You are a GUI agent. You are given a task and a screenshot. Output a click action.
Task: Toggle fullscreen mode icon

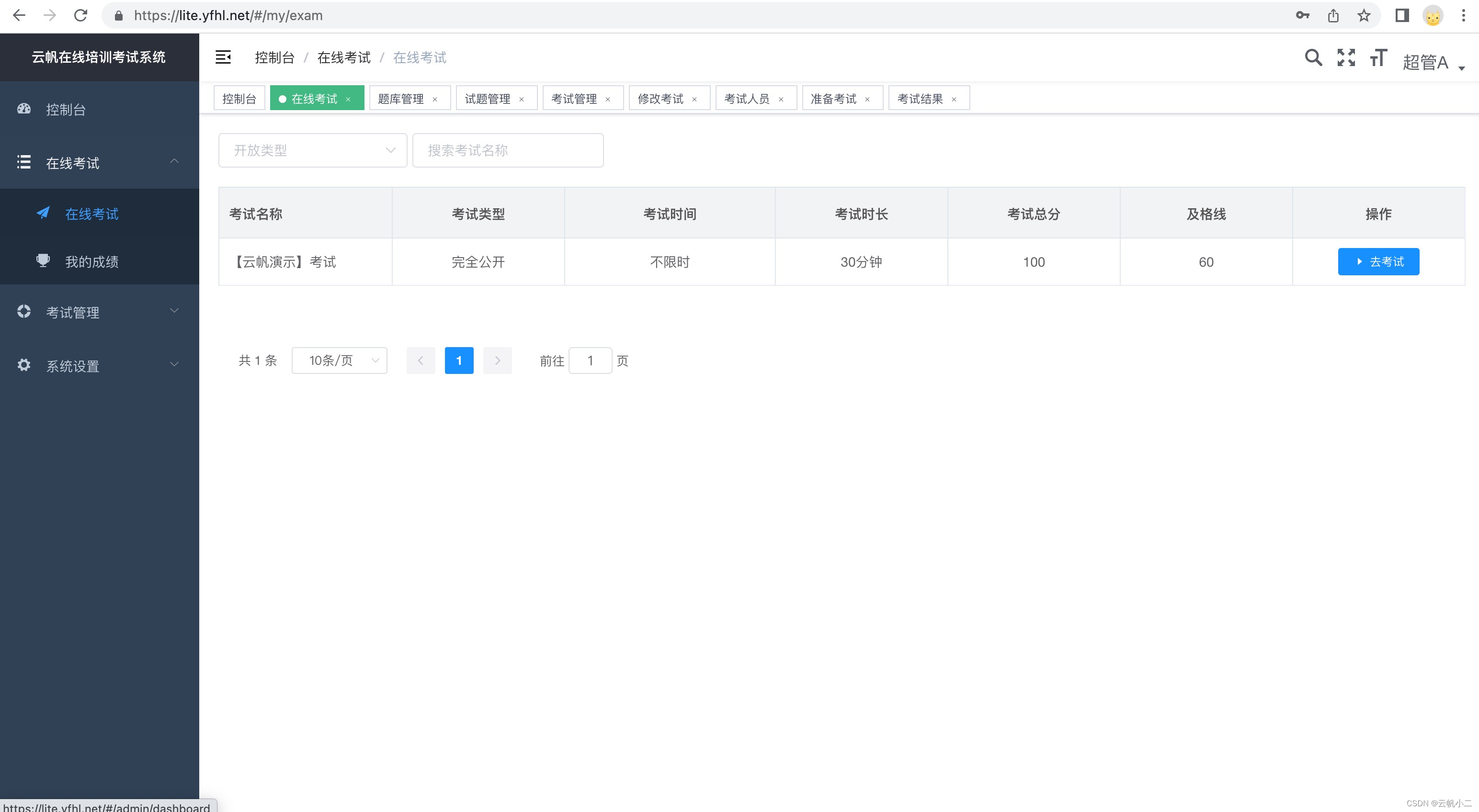tap(1346, 57)
